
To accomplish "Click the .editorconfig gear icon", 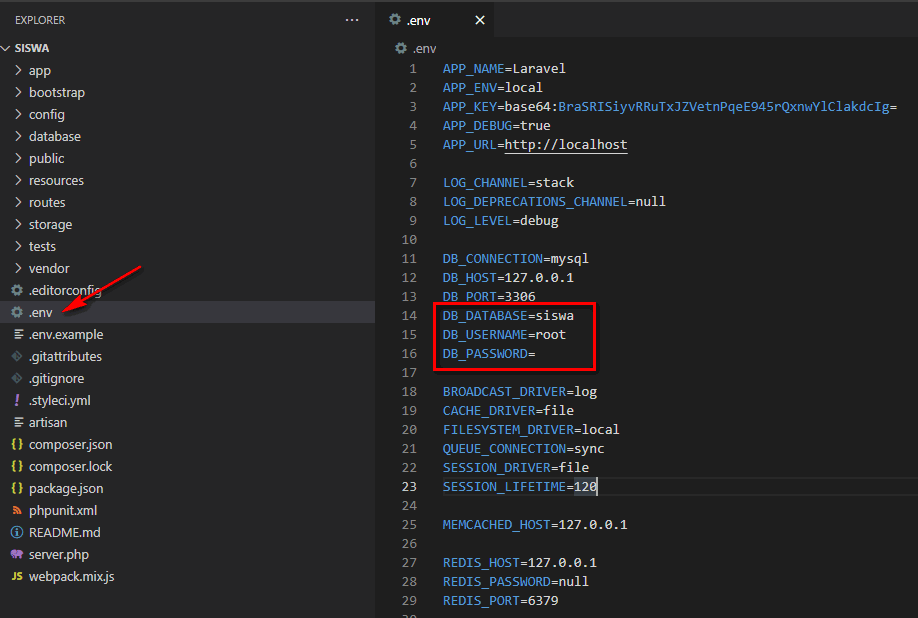I will [17, 291].
